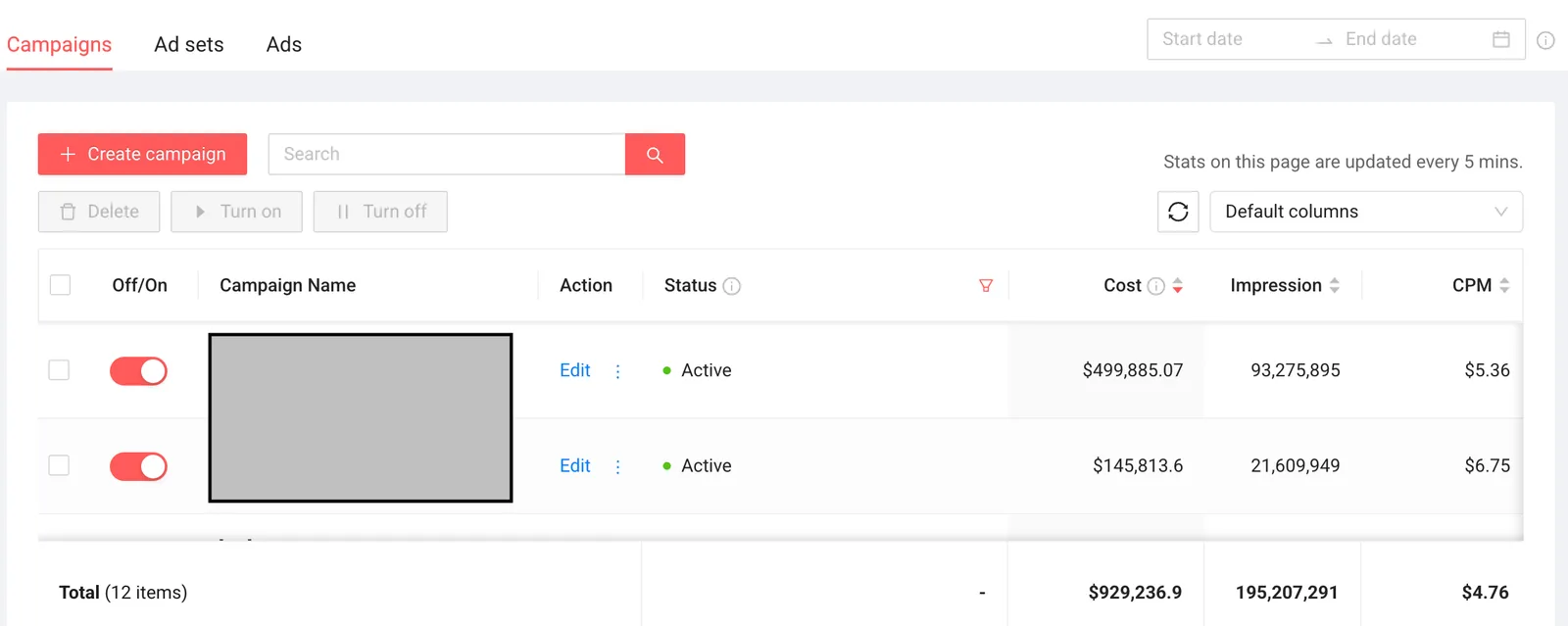Click the refresh stats icon button
This screenshot has width=1568, height=626.
pos(1178,212)
